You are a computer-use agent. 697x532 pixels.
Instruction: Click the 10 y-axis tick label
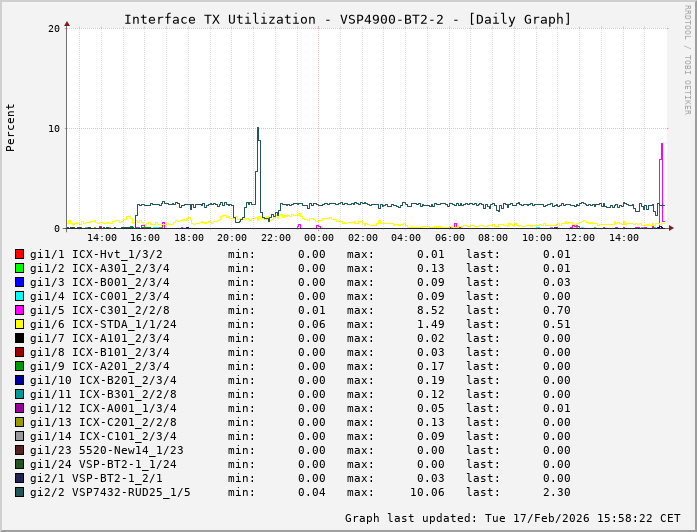[x=54, y=129]
